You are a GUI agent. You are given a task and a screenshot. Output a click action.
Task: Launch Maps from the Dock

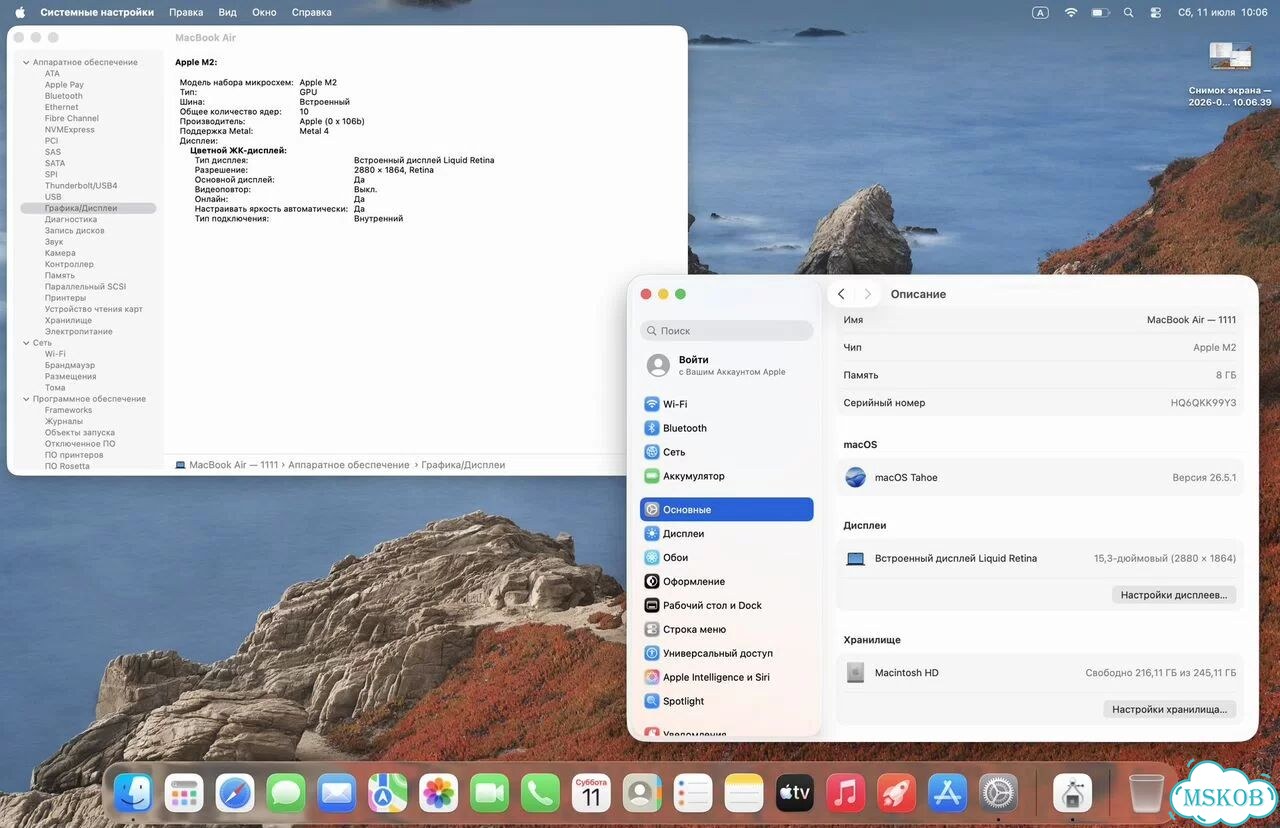click(388, 794)
